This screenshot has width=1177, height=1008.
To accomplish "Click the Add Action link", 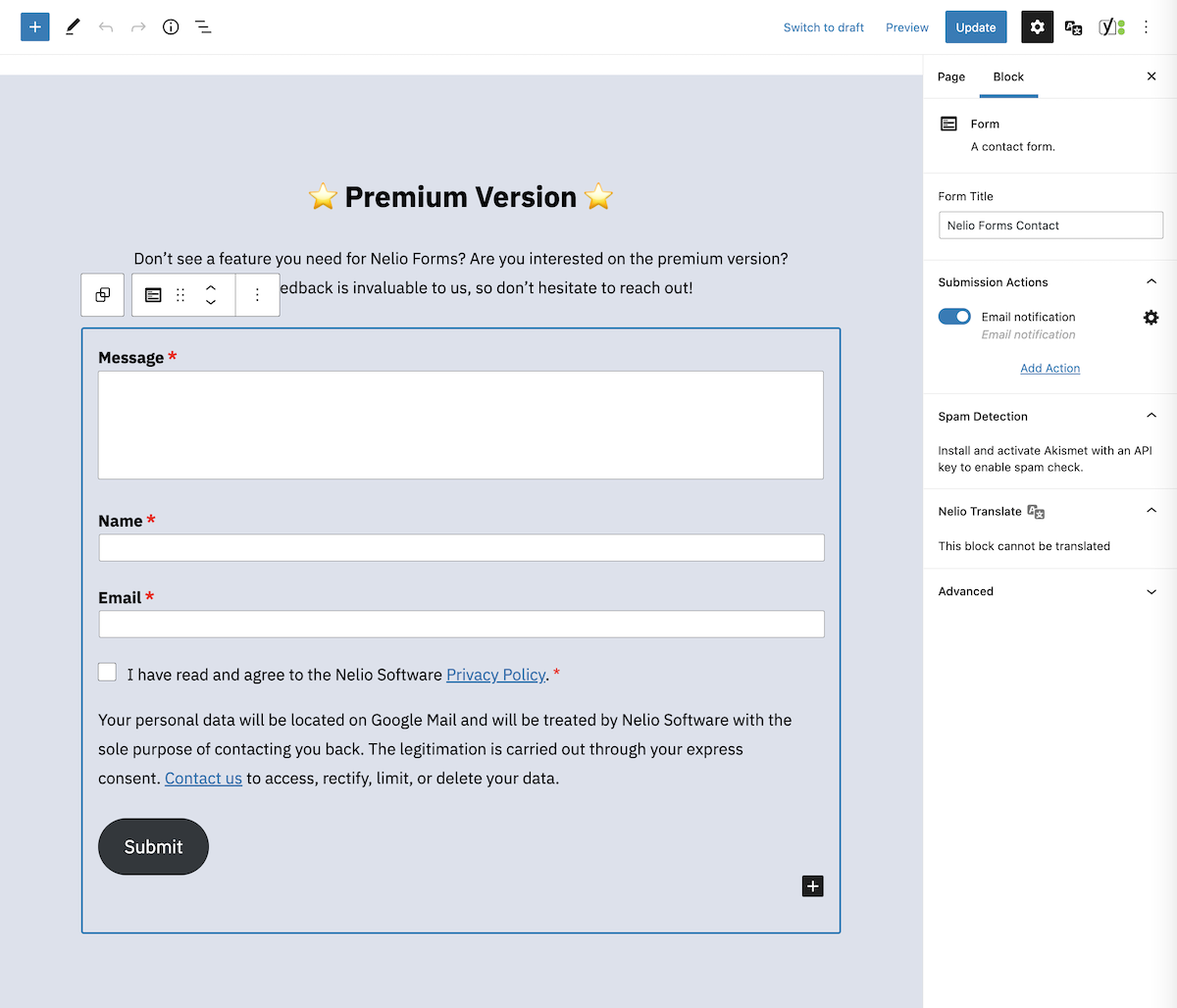I will tap(1050, 369).
